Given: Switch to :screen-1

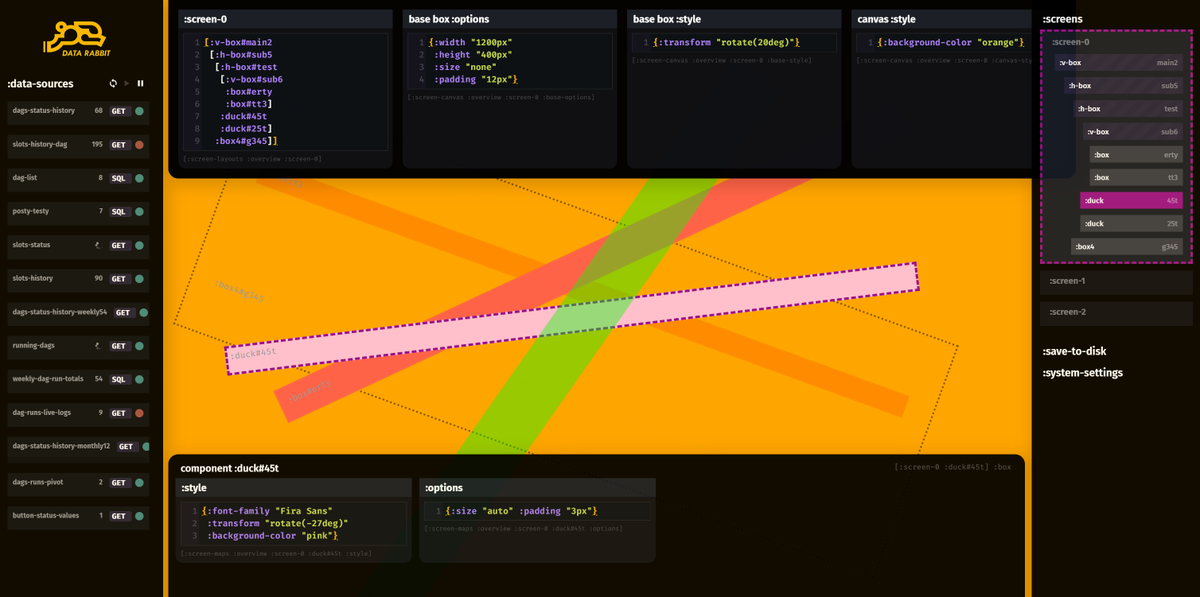Looking at the screenshot, I should (x=1116, y=281).
